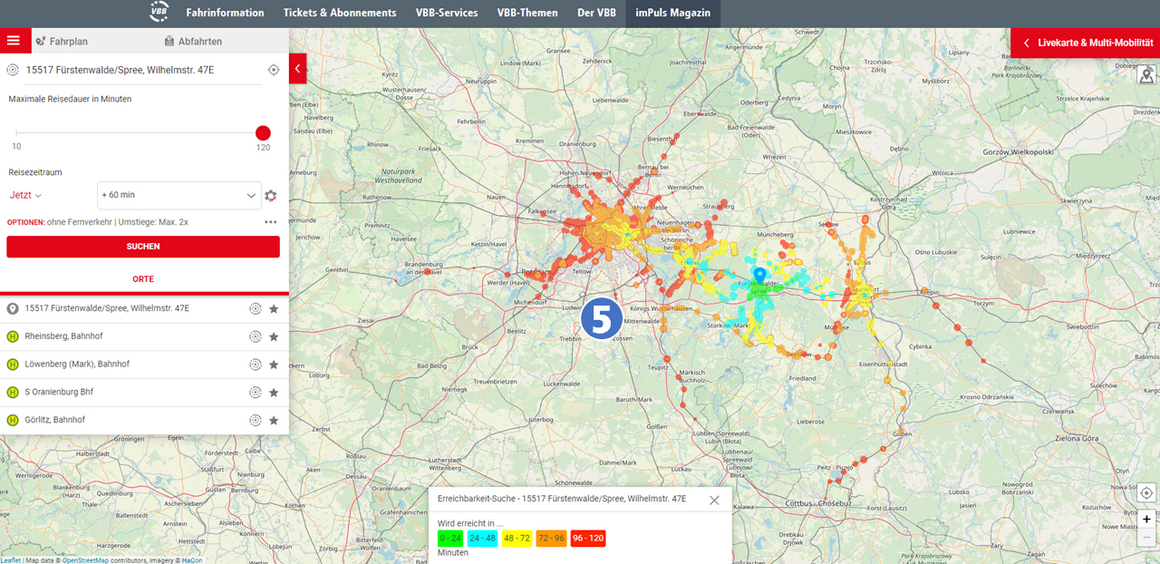
Task: Click the address input field
Action: 144,70
